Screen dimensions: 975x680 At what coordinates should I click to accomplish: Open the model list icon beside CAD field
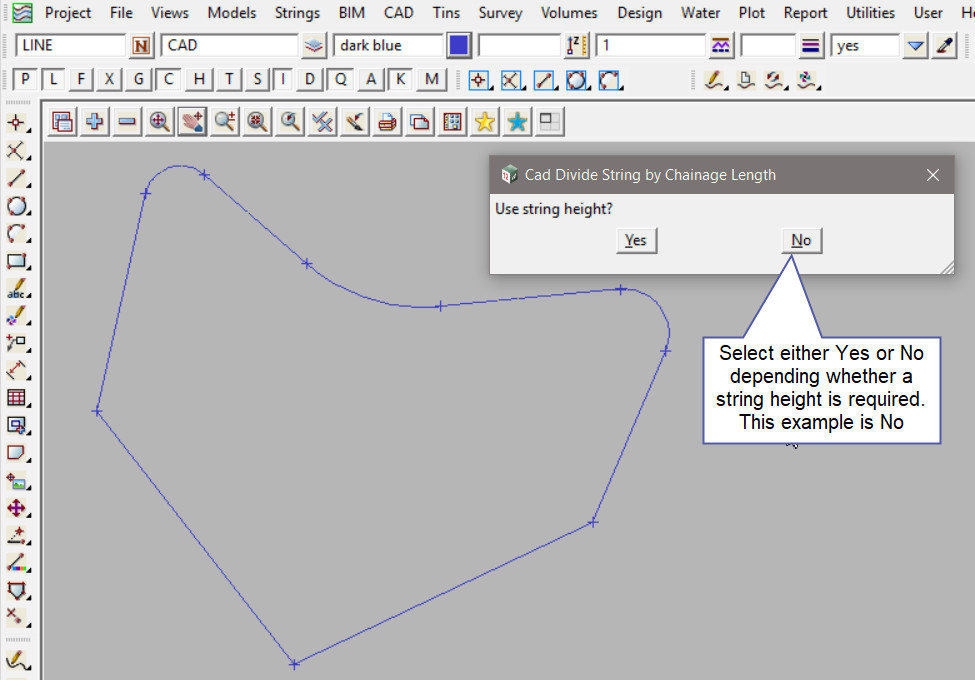click(x=314, y=46)
